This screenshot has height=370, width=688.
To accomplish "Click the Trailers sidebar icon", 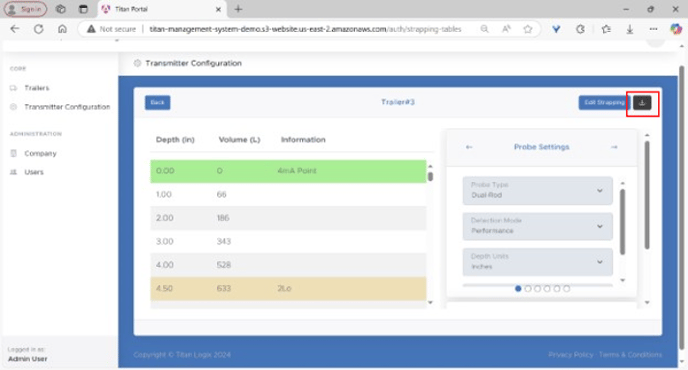I will [x=13, y=88].
